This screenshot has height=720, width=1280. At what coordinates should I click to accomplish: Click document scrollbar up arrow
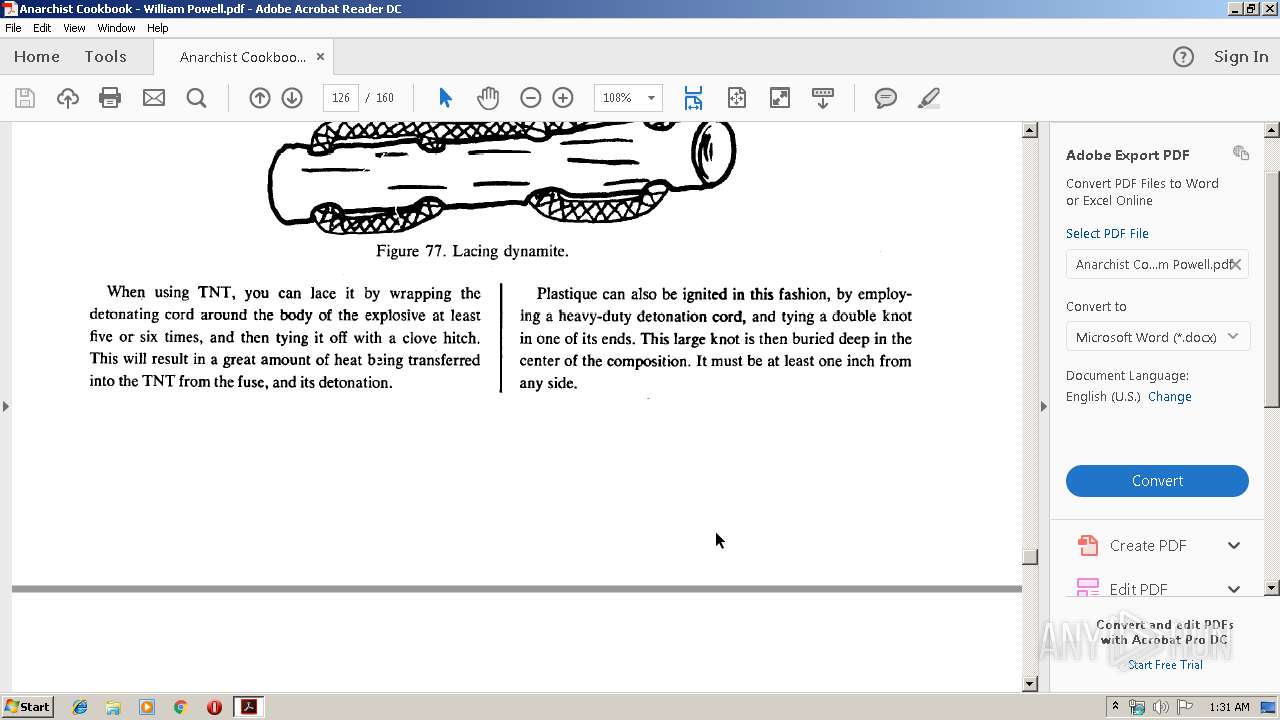pos(1030,130)
